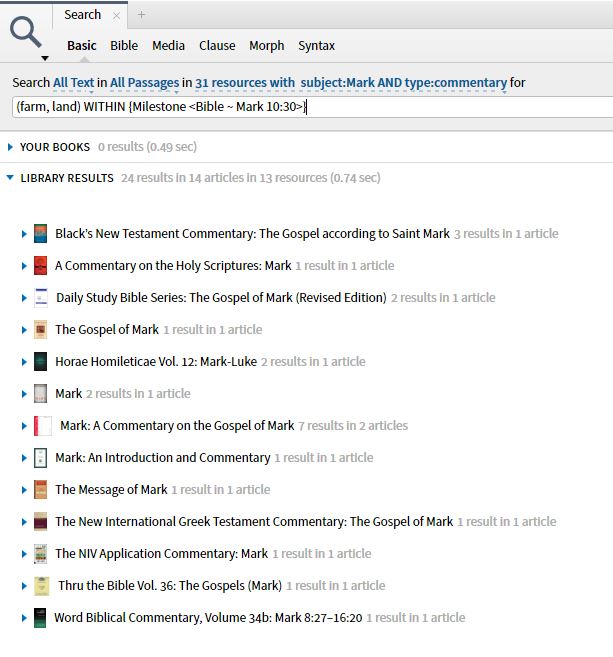Expand Mark: A Commentary on the Gospel results
613x657 pixels.
click(x=24, y=426)
